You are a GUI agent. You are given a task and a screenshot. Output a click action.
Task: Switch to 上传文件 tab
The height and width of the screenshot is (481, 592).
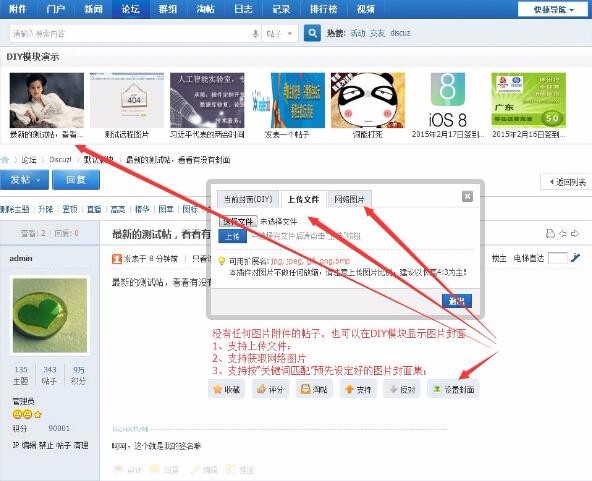pyautogui.click(x=304, y=199)
